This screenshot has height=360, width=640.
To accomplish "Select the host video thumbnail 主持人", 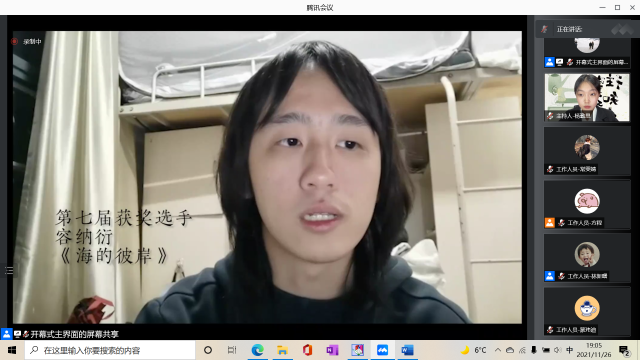I will pyautogui.click(x=587, y=98).
